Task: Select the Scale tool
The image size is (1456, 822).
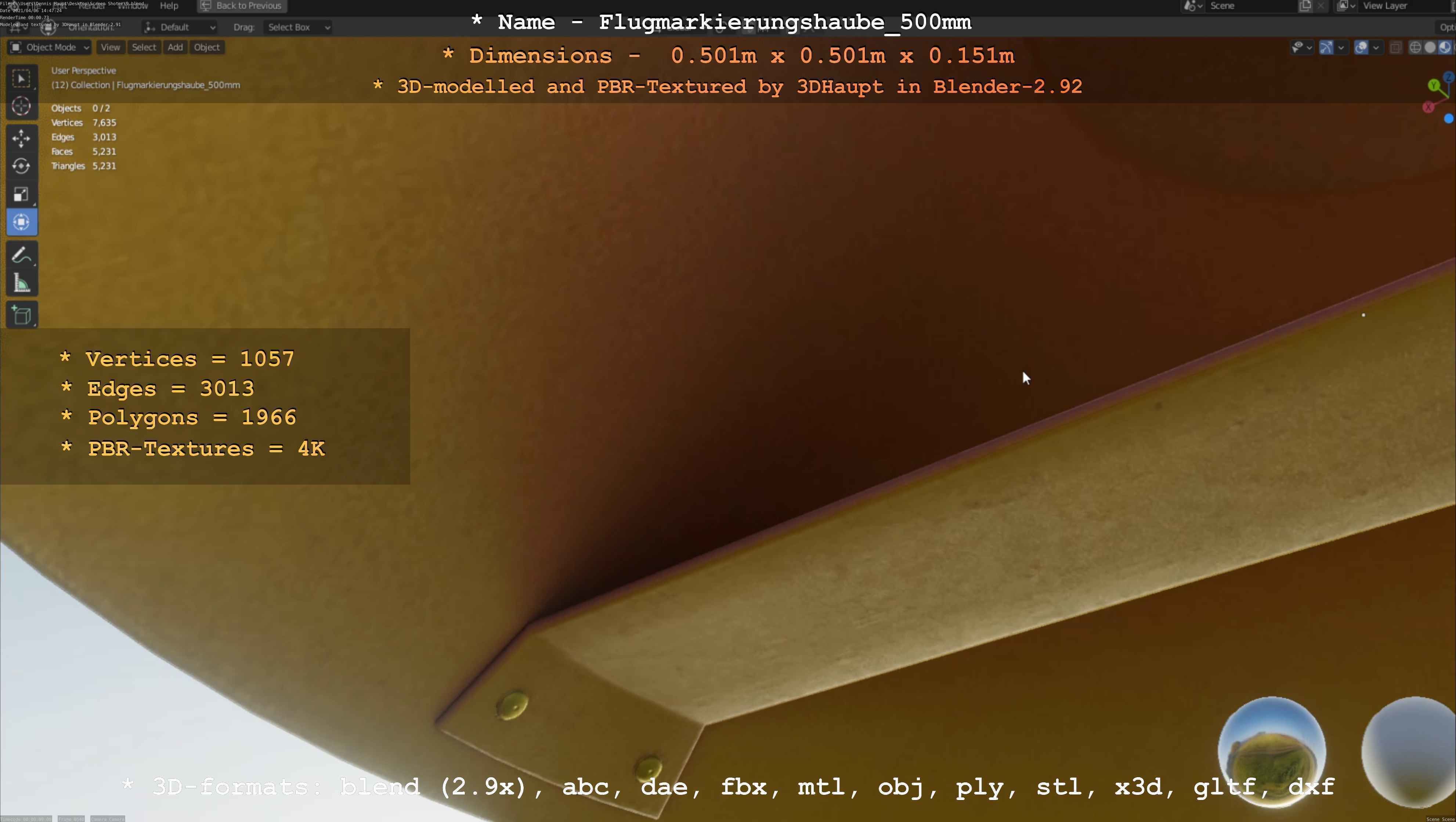Action: tap(21, 194)
